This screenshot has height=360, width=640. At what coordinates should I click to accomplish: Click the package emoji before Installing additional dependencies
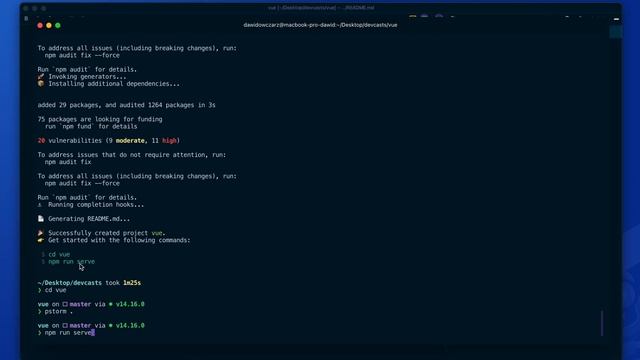pos(41,84)
